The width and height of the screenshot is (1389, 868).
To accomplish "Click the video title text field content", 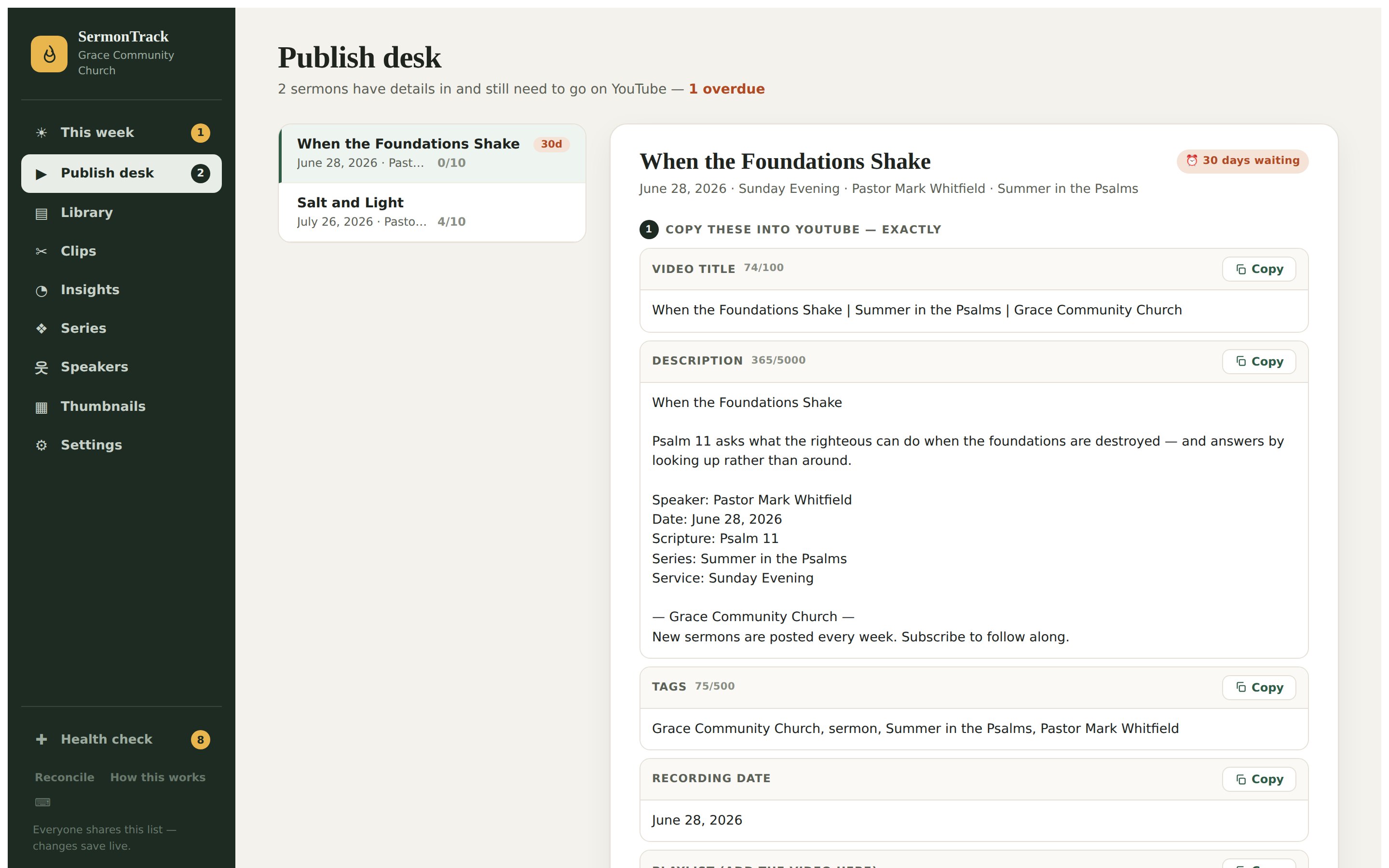I will [917, 310].
